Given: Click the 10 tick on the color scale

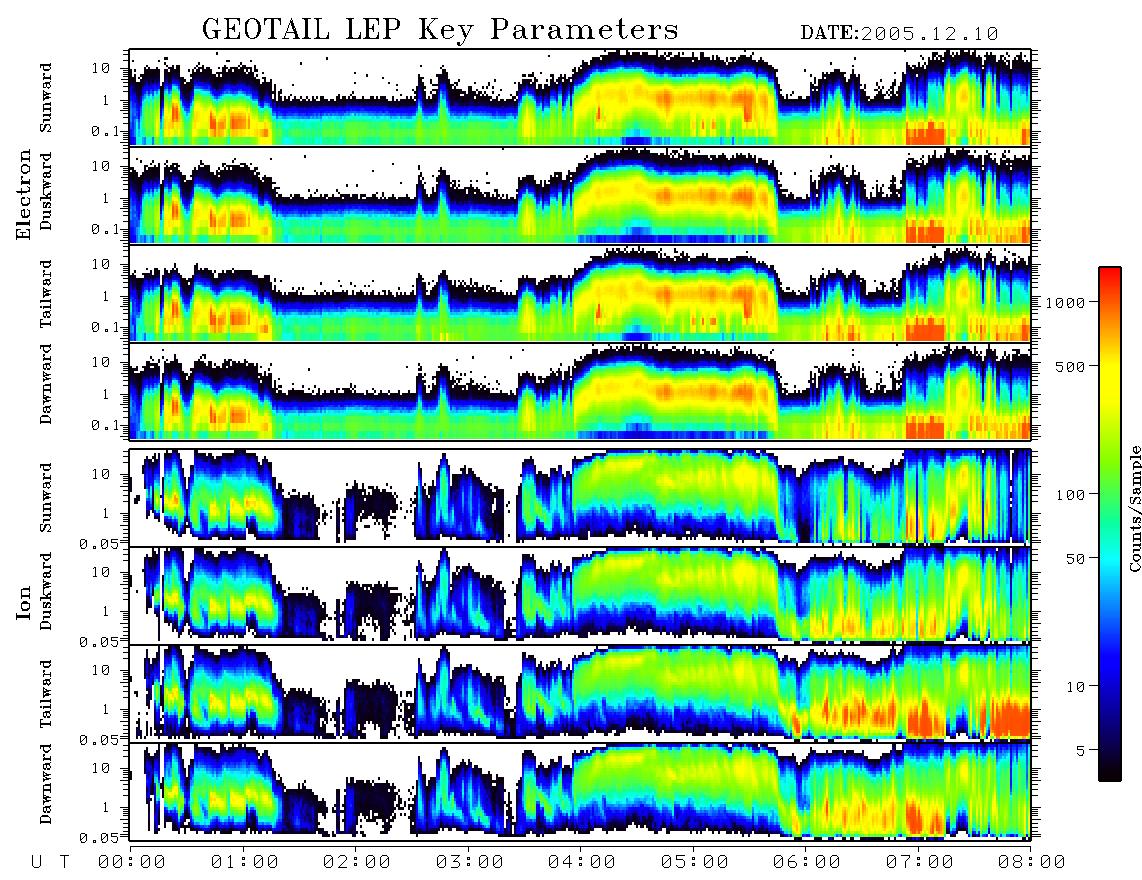Looking at the screenshot, I should 1076,686.
